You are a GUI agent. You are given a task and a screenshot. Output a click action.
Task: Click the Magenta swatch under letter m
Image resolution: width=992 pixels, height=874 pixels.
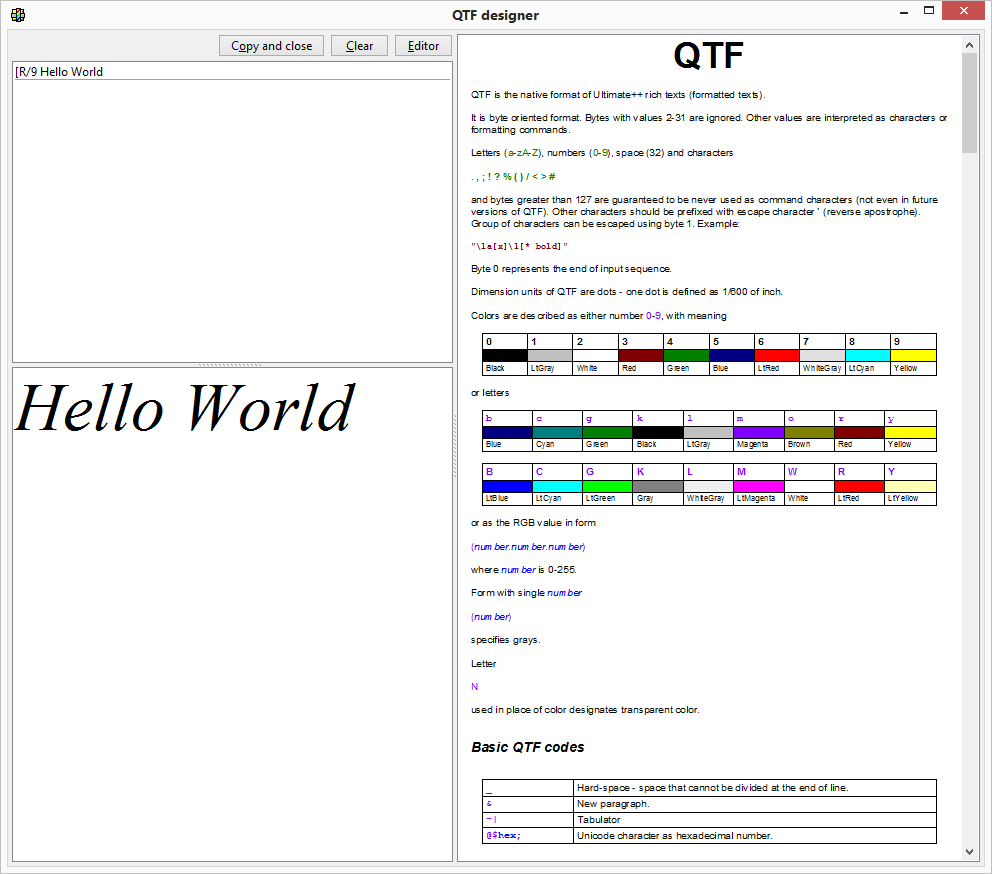click(x=758, y=432)
